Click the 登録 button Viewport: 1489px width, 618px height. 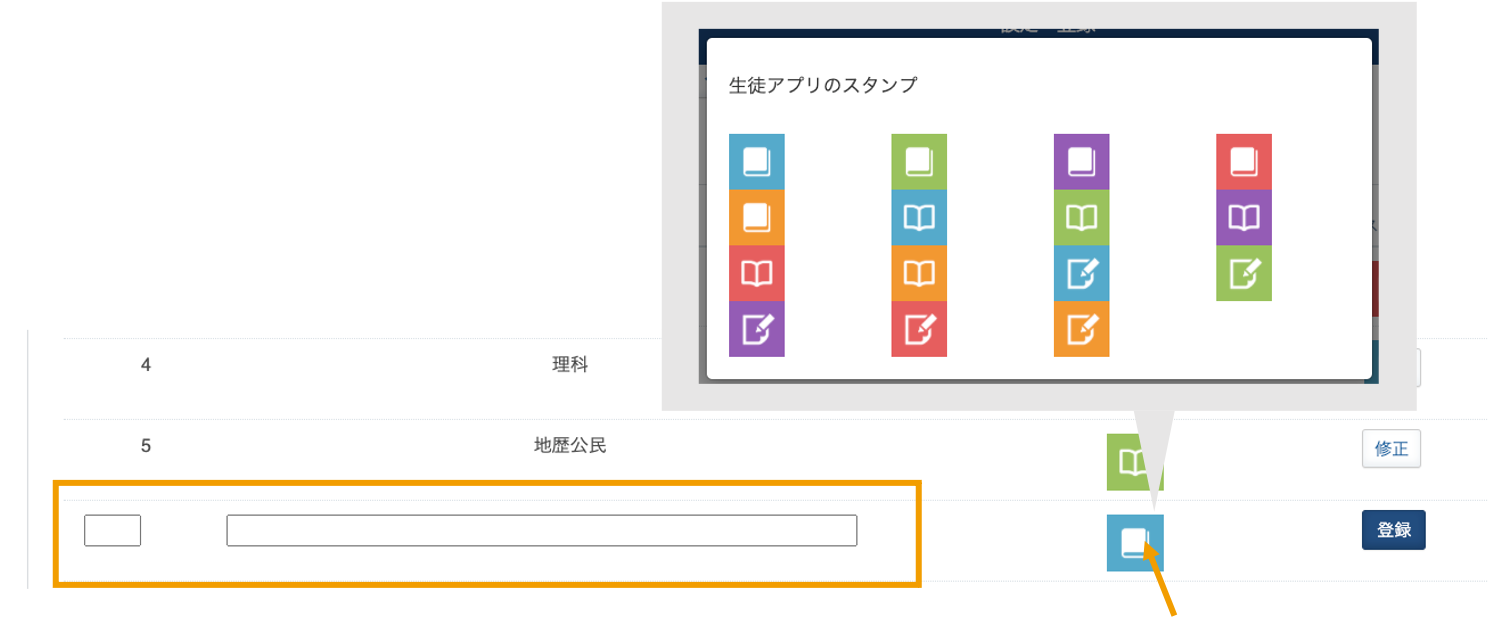click(x=1393, y=530)
